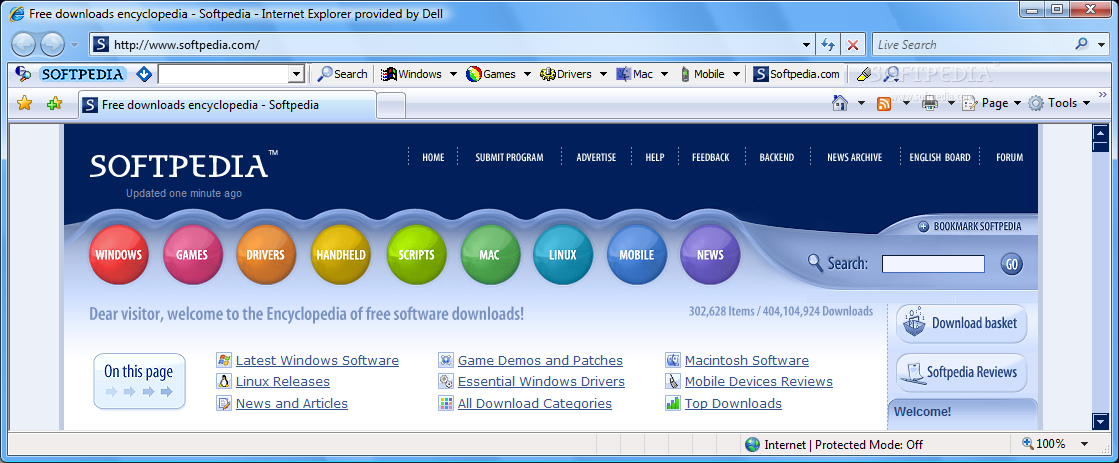Click the yellow HANDHELD ball button
This screenshot has width=1119, height=463.
coord(340,255)
